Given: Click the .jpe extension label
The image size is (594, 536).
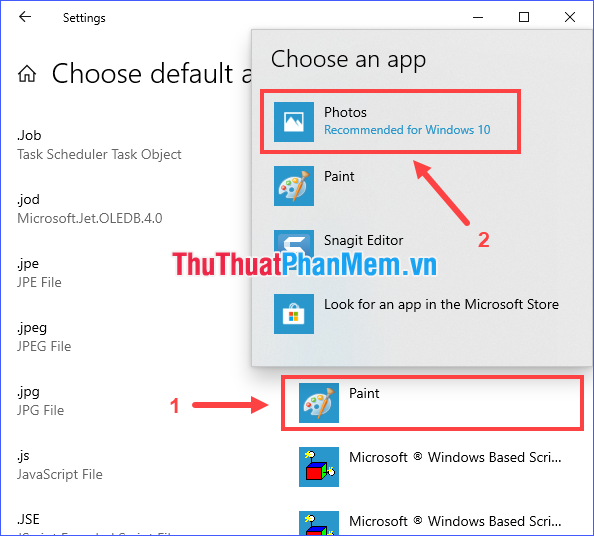Looking at the screenshot, I should click(28, 264).
